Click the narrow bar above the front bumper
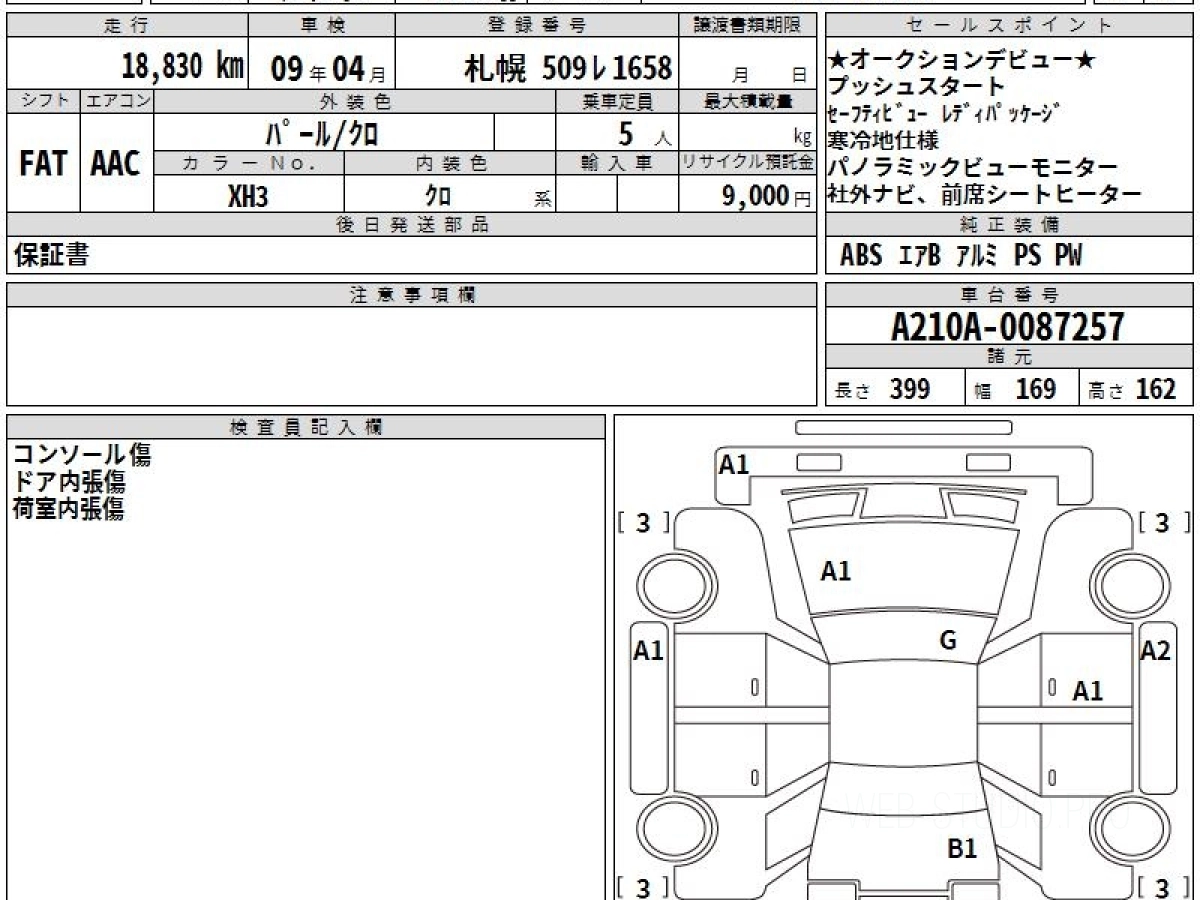The width and height of the screenshot is (1200, 900). pyautogui.click(x=903, y=428)
